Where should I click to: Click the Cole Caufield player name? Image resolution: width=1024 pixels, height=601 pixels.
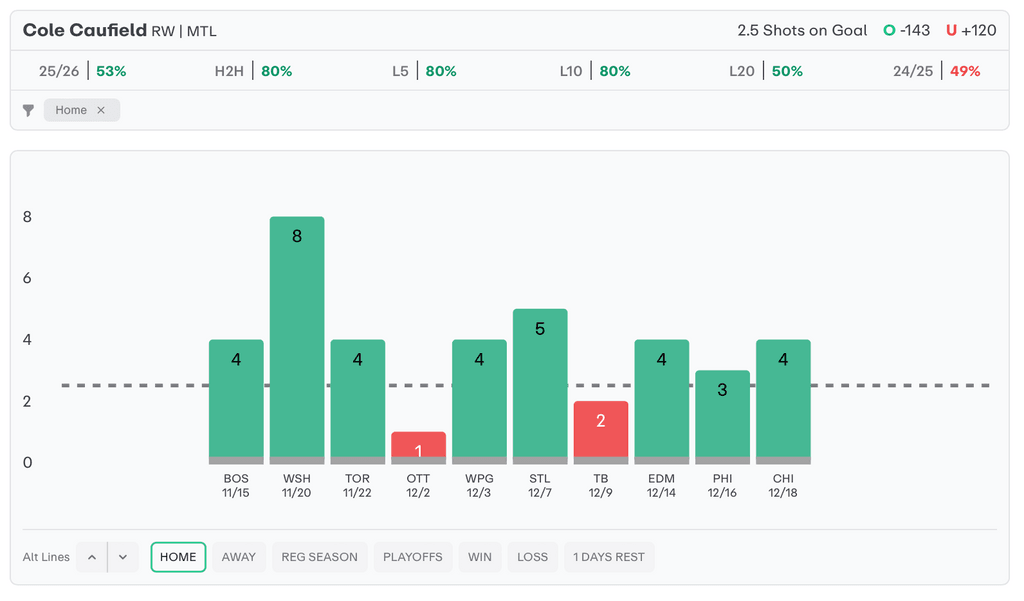pos(85,30)
